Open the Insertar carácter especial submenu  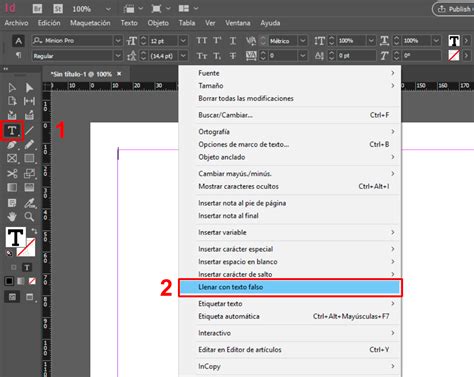(x=290, y=249)
